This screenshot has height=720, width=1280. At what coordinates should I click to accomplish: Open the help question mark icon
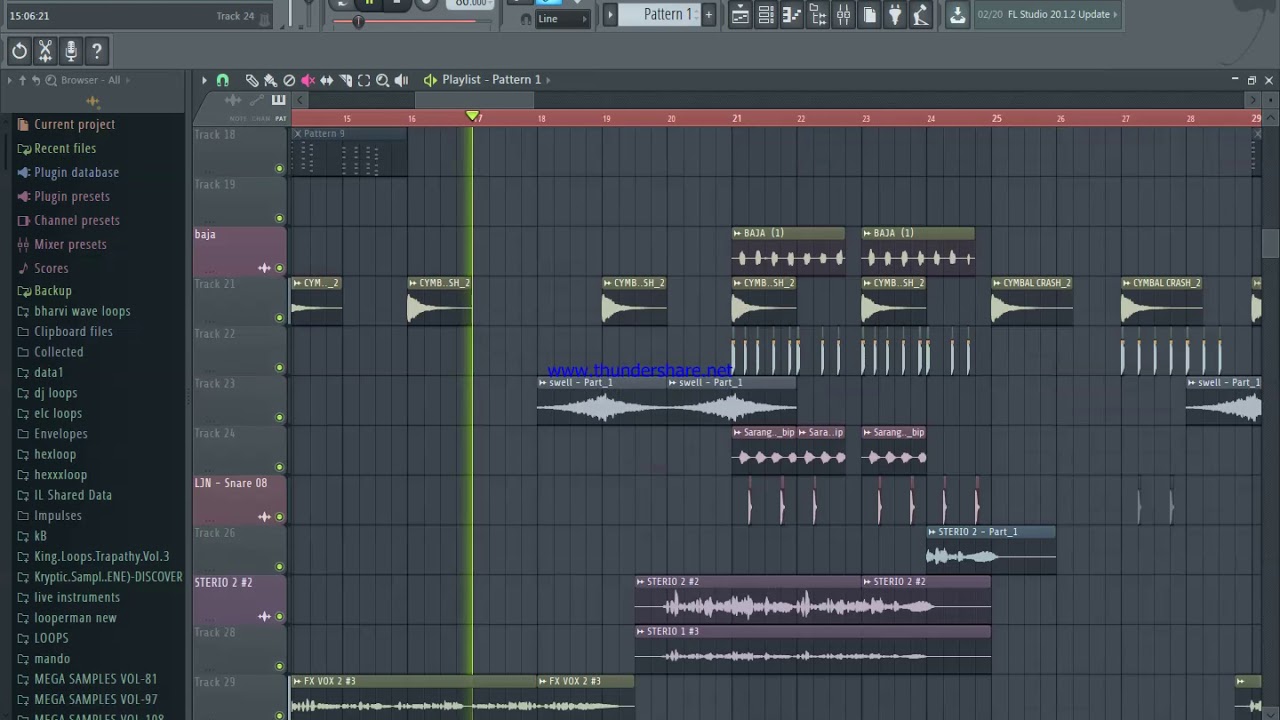97,51
